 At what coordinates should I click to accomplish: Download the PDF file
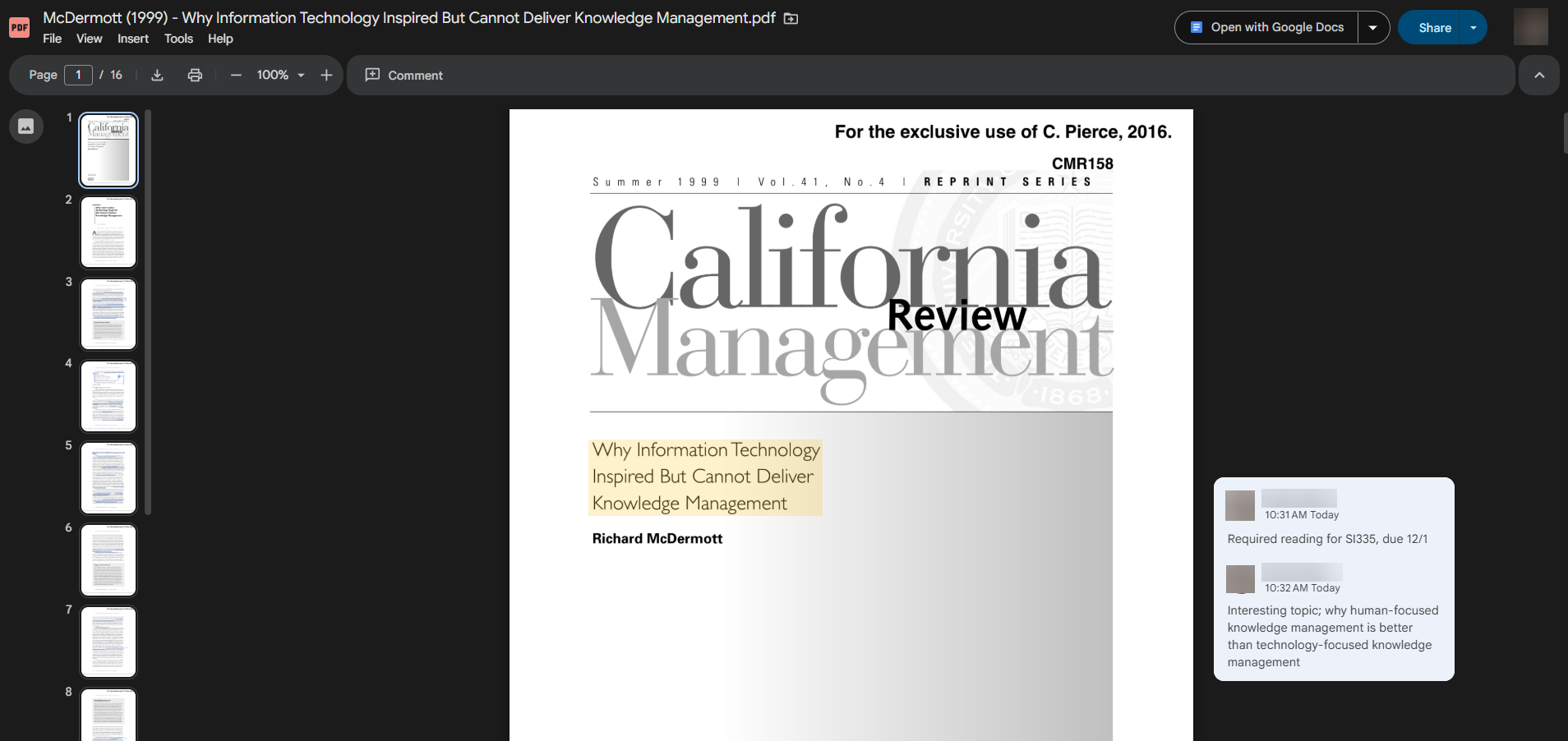158,75
